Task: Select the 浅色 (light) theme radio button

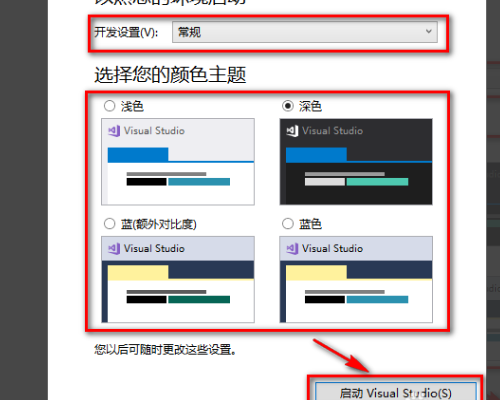Action: tap(109, 106)
